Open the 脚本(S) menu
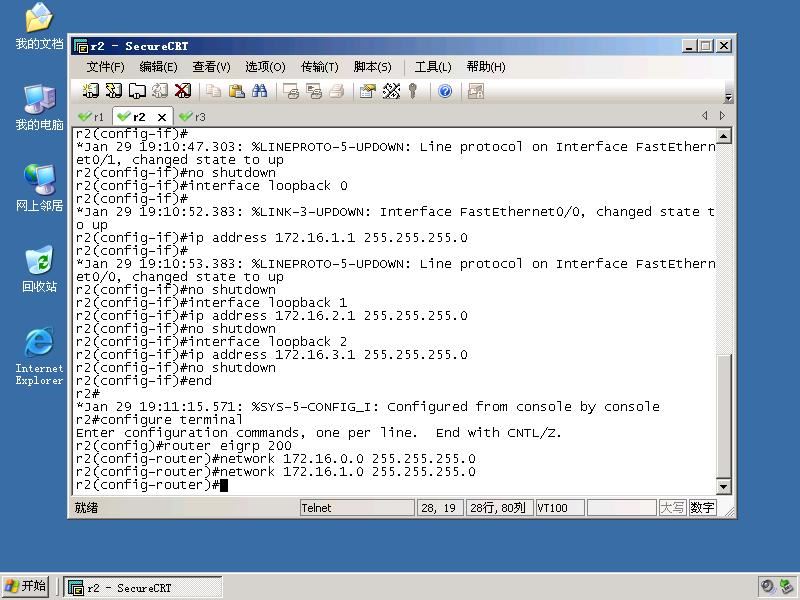Screen dimensions: 800x600 click(372, 67)
